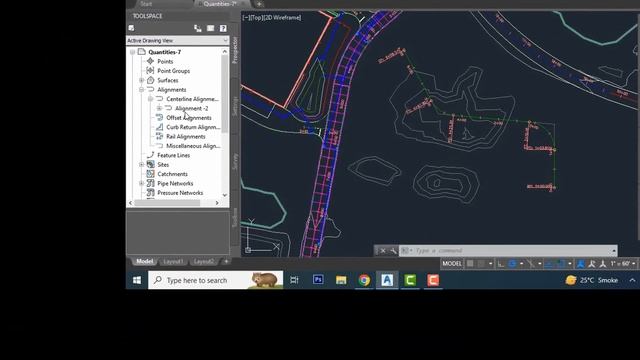Switch to the Settings vertical tab
Viewport: 640px width, 360px height.
pos(235,106)
